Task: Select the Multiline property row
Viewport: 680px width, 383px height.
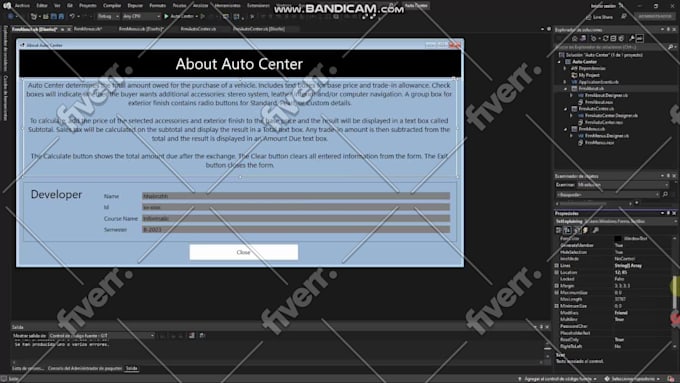Action: [x=614, y=319]
